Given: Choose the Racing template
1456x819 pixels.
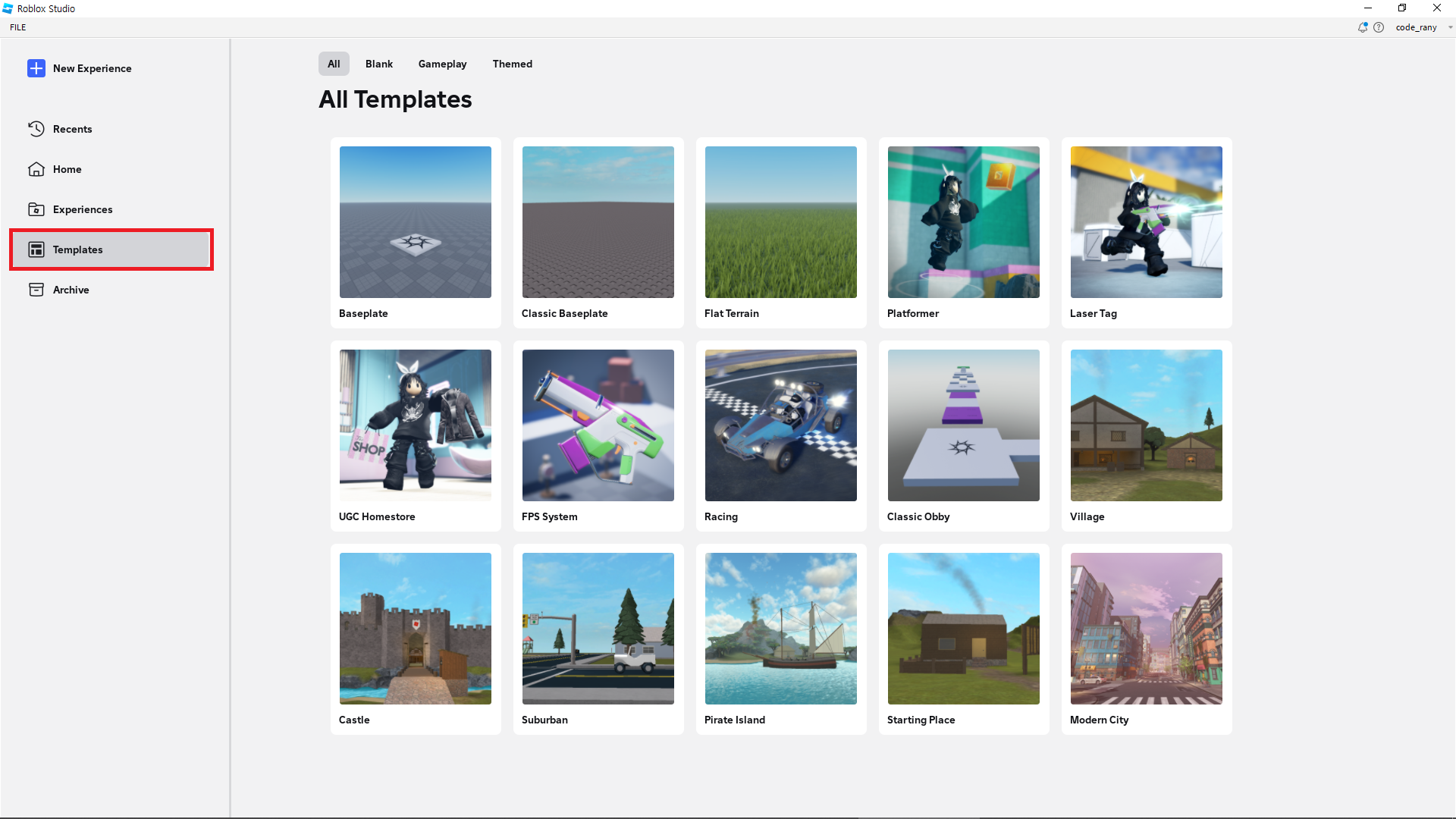Looking at the screenshot, I should 781,425.
